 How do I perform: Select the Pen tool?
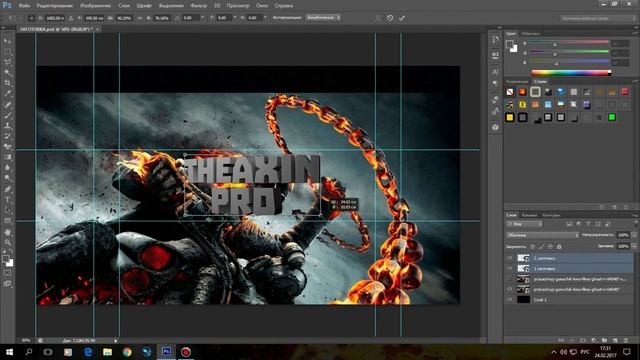click(x=7, y=189)
